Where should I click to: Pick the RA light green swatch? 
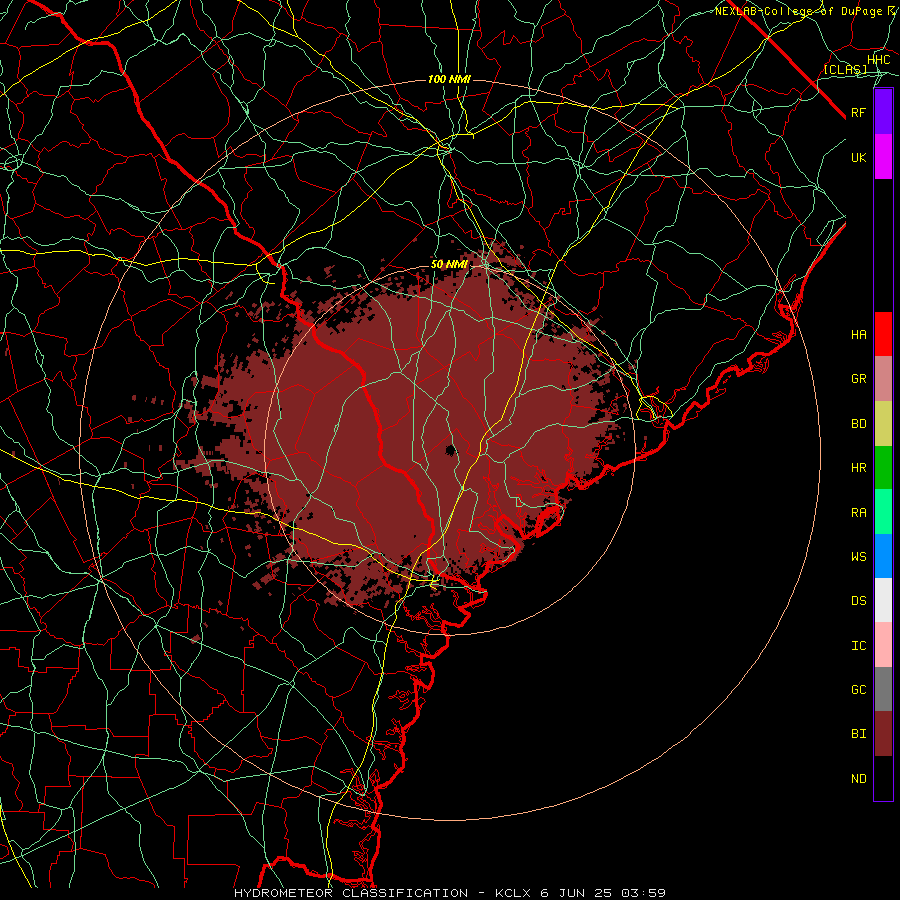883,512
